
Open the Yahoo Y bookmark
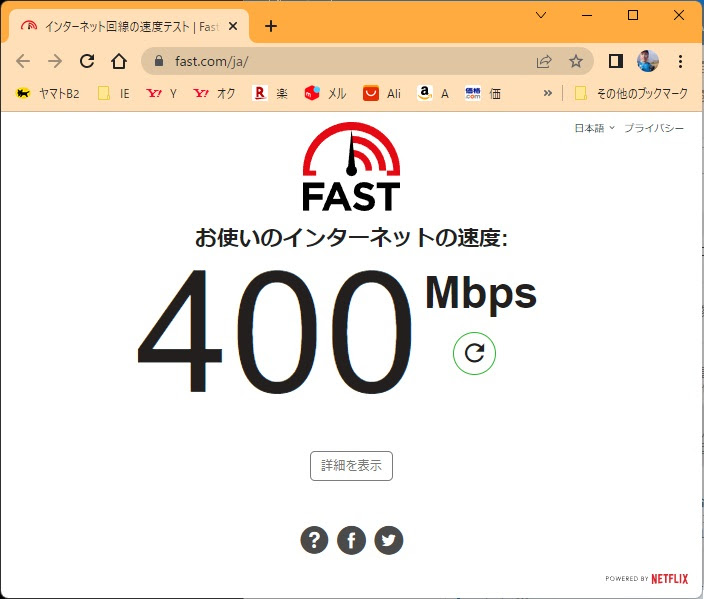[162, 93]
